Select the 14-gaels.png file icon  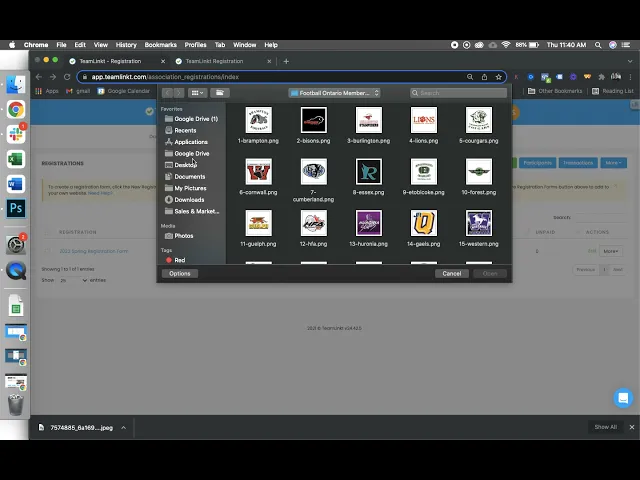(424, 223)
